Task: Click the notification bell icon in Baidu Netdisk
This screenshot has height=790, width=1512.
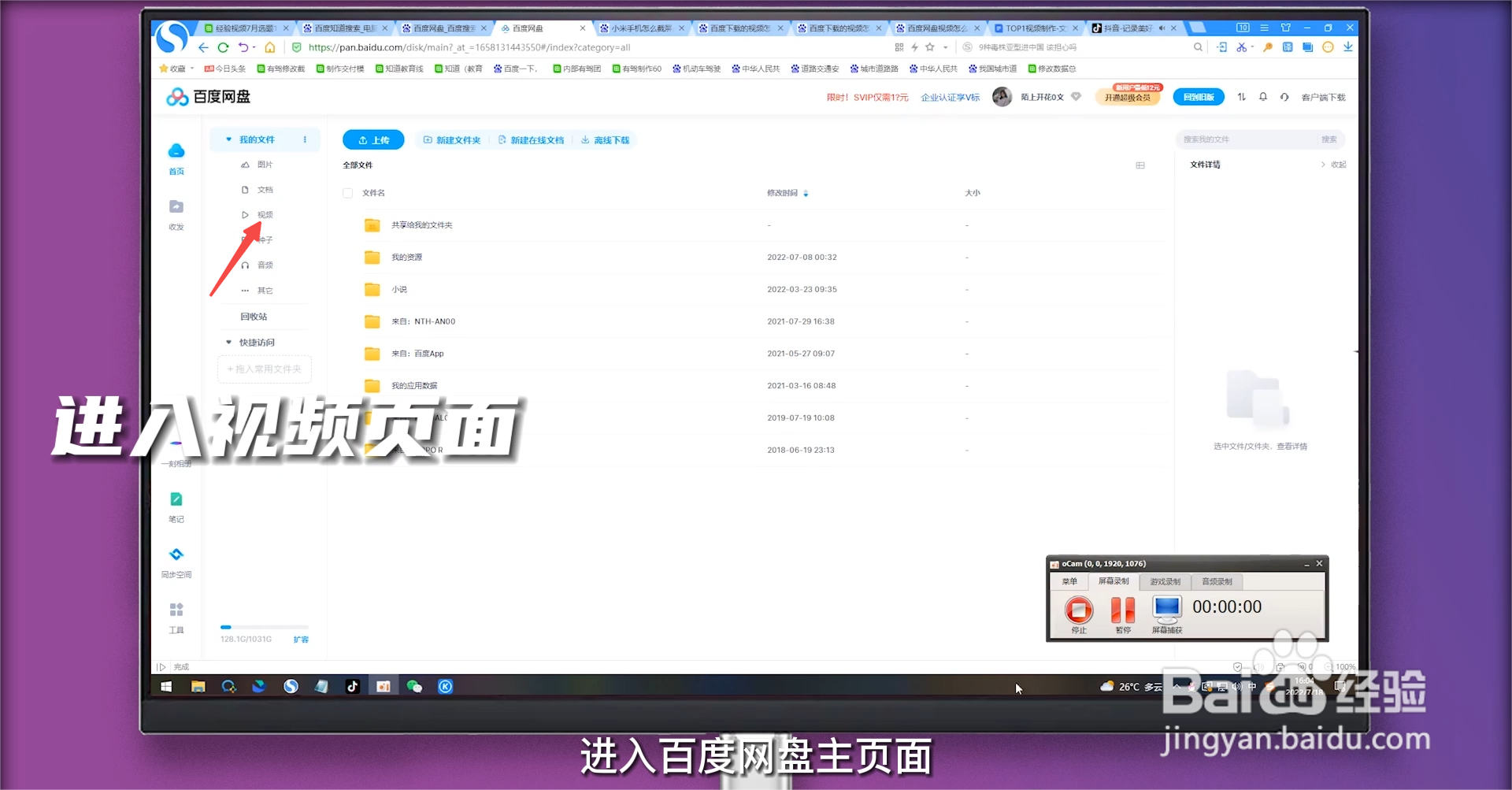Action: [x=1263, y=97]
